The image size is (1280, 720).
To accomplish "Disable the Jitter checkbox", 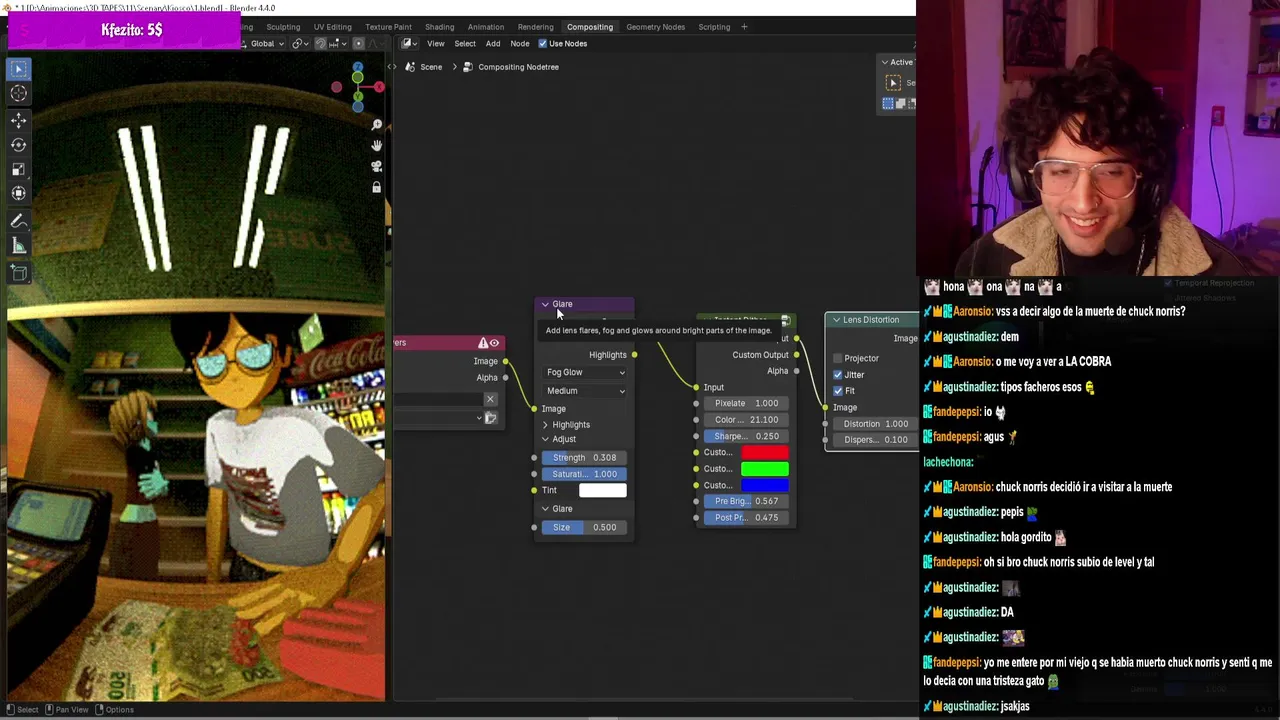I will pos(837,375).
